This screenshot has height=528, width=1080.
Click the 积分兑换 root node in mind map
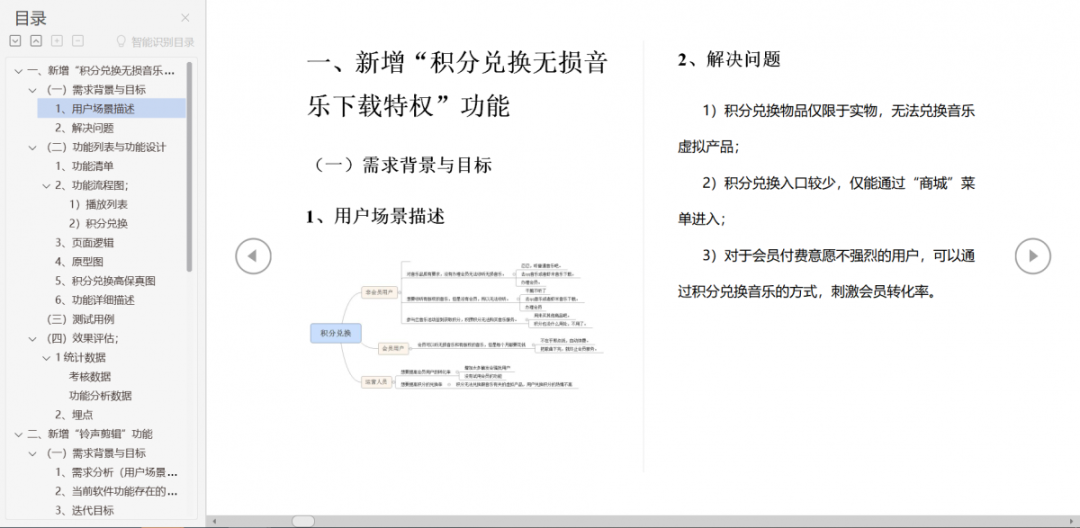(335, 333)
